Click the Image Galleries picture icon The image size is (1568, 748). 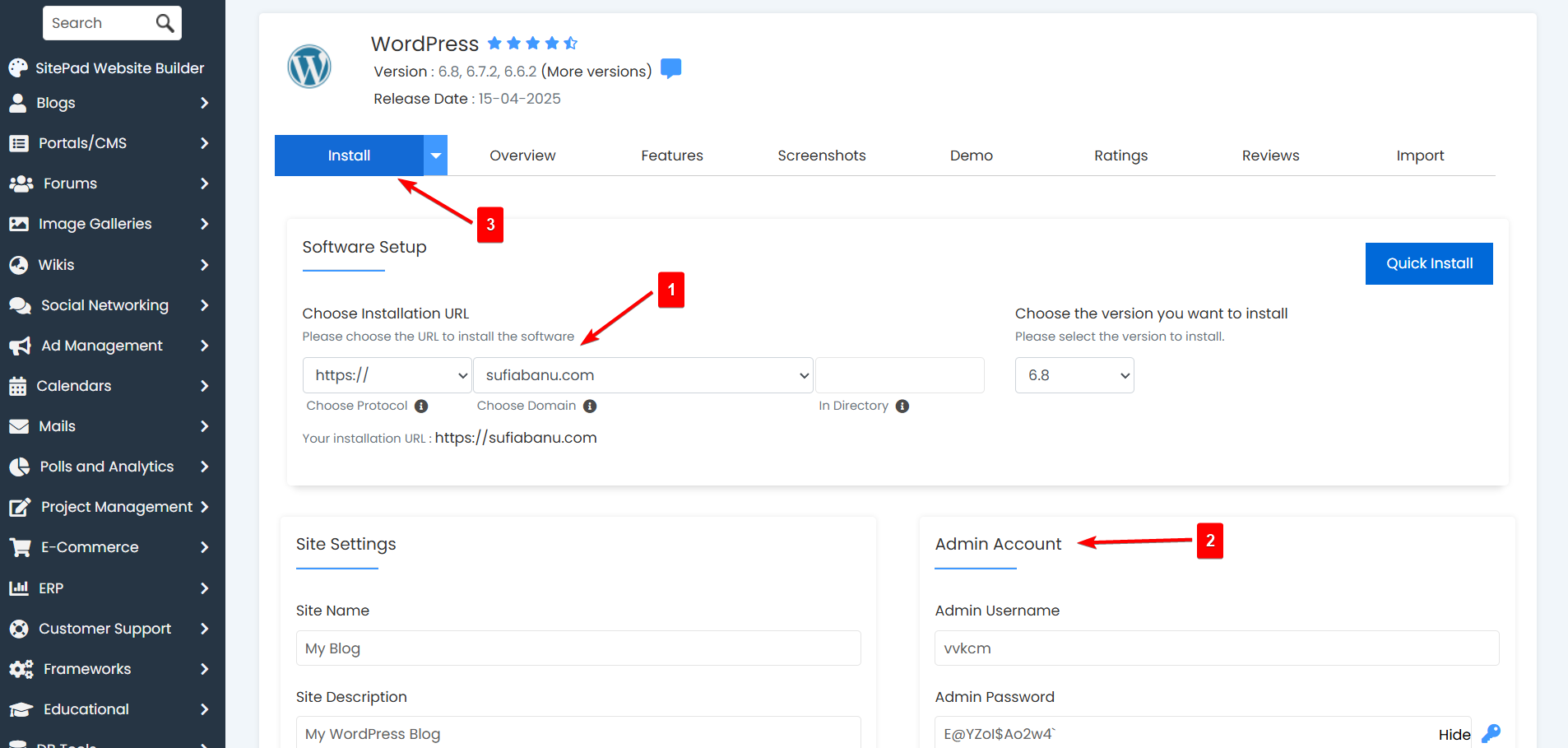pyautogui.click(x=19, y=224)
